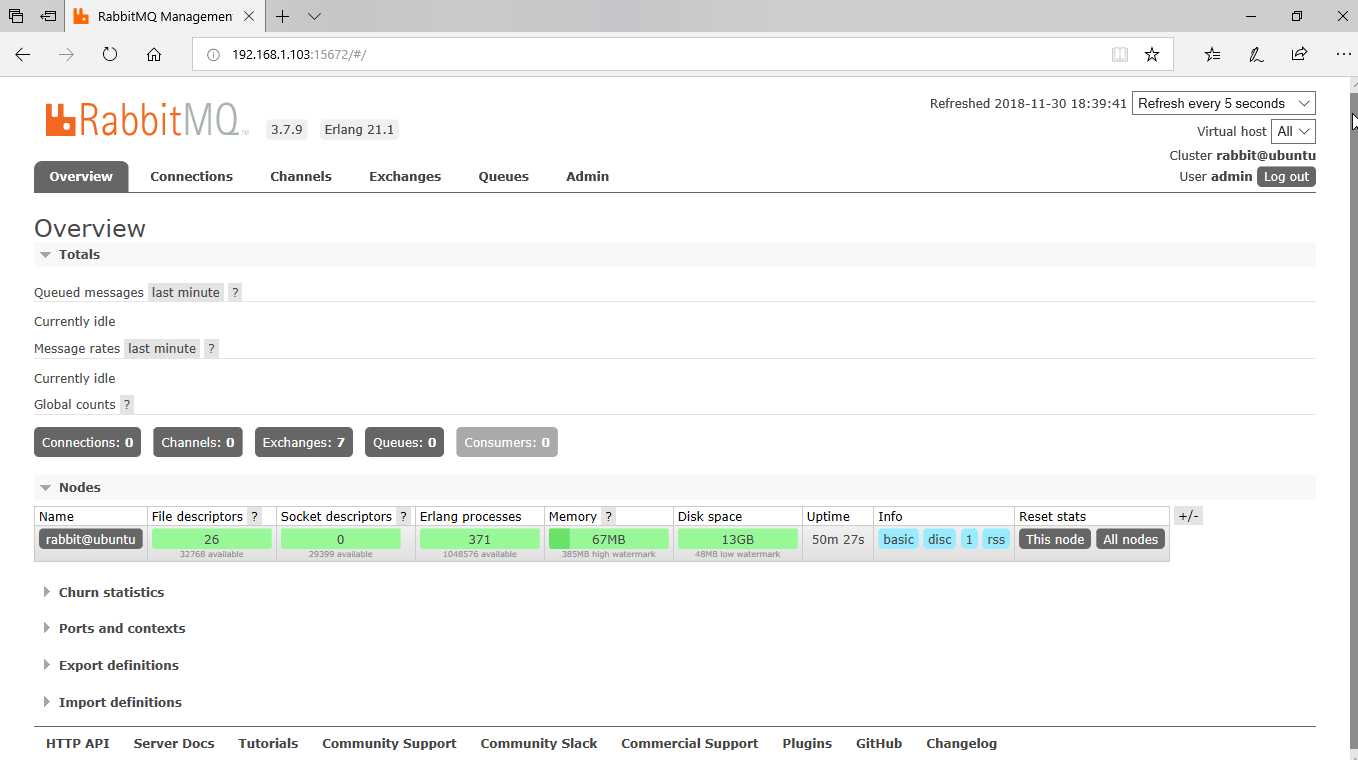1358x760 pixels.
Task: Click the tabs you've set aside icon
Action: (16, 17)
